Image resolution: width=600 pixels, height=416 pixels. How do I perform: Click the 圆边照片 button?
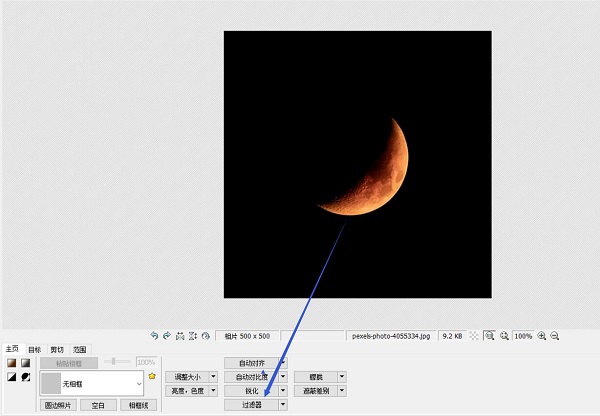click(x=59, y=405)
